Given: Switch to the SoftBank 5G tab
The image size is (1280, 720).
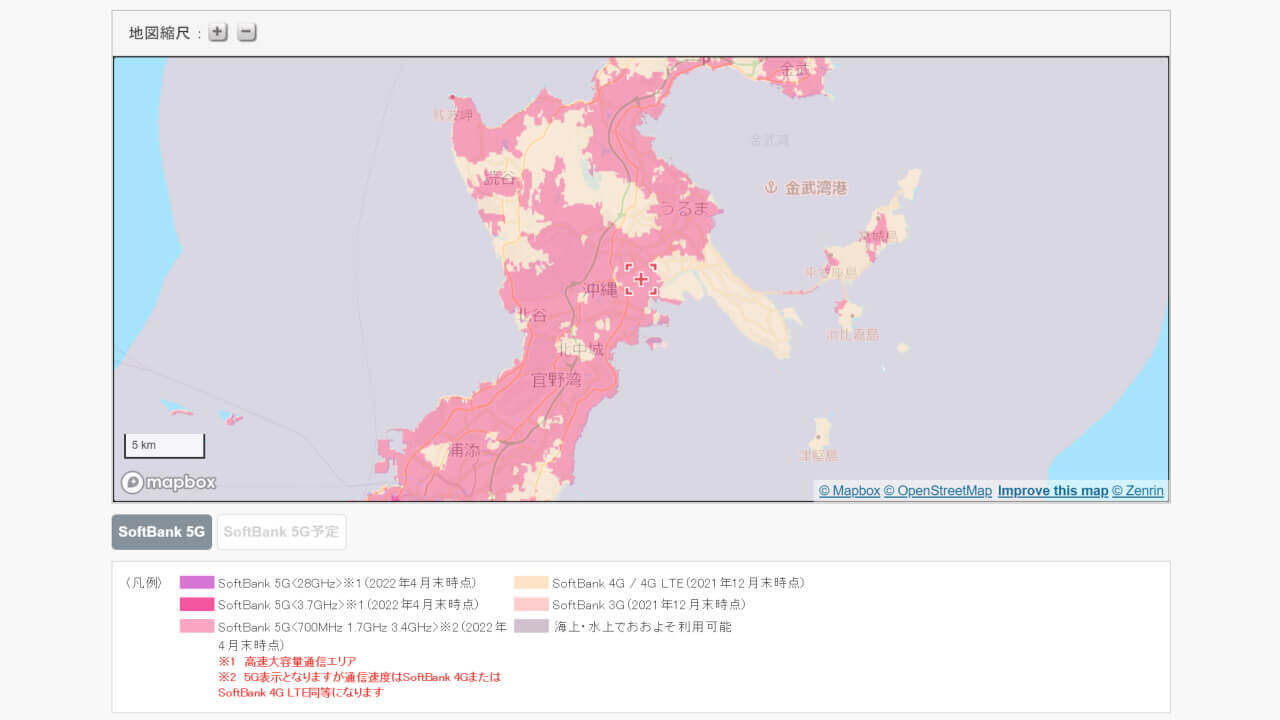Looking at the screenshot, I should [161, 531].
